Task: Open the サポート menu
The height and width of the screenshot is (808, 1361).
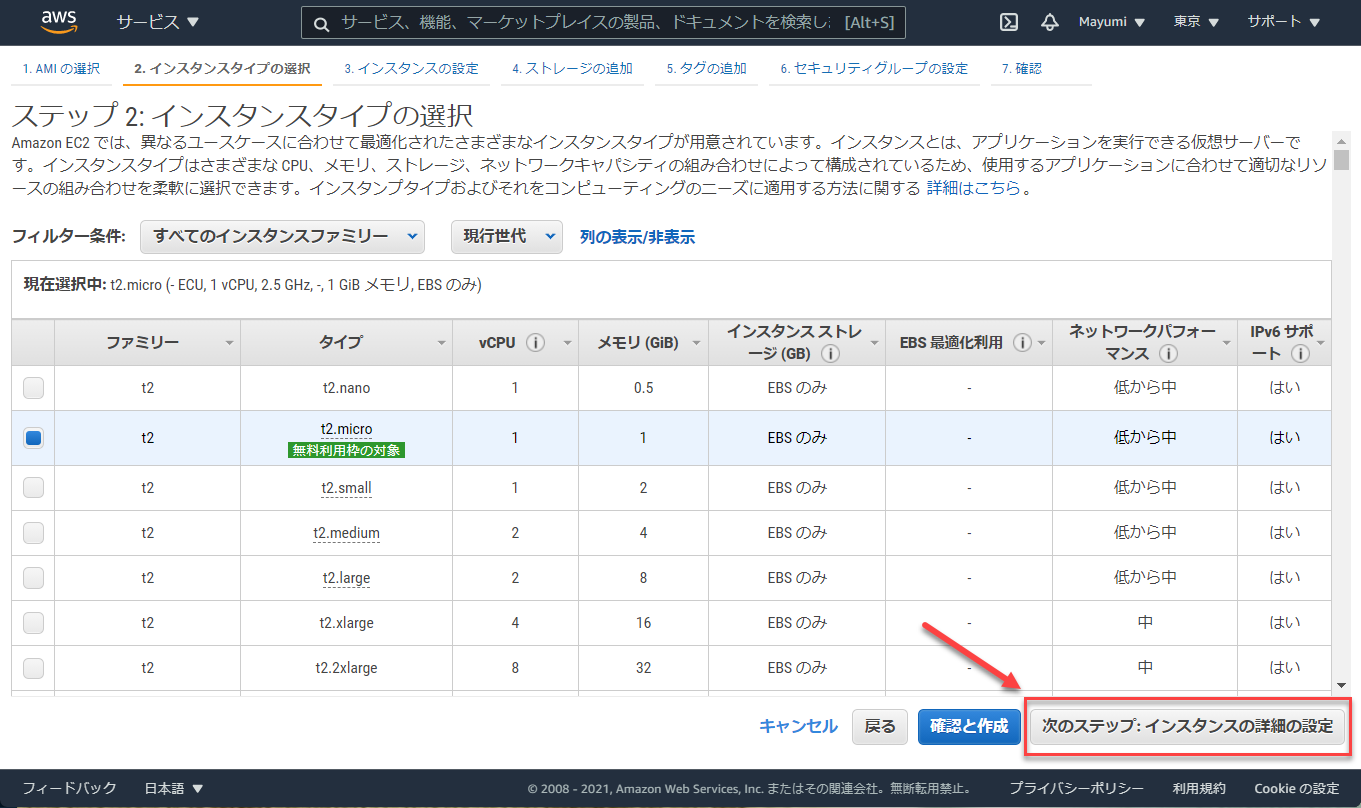Action: (x=1284, y=22)
